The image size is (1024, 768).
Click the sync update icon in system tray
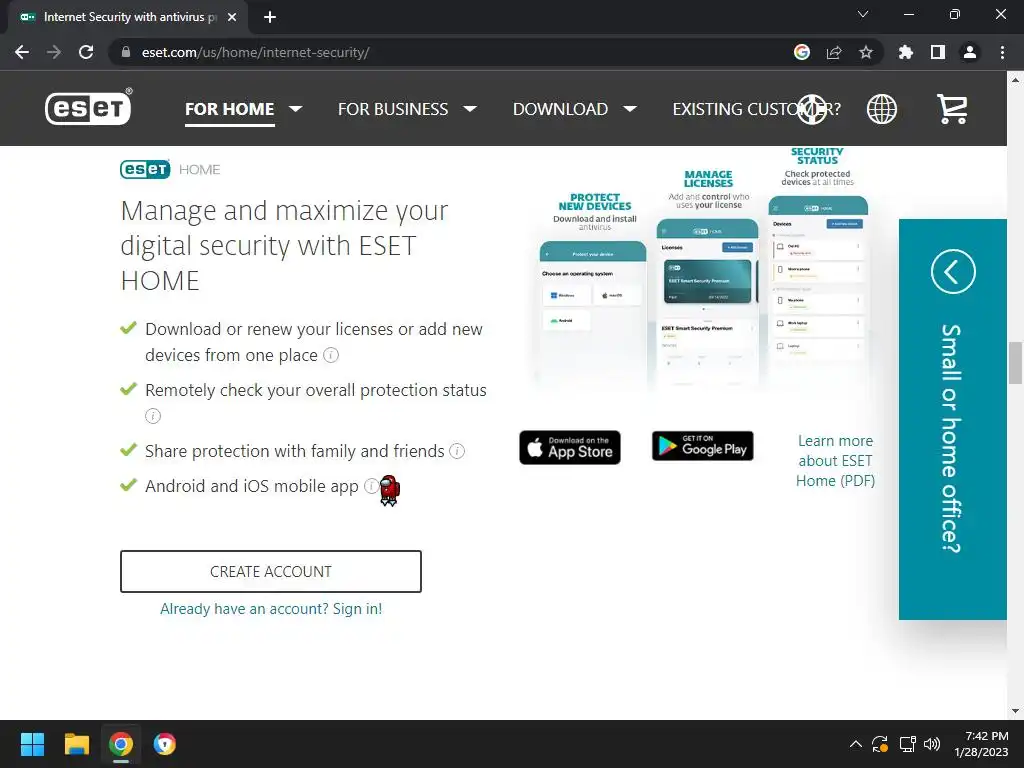[x=880, y=744]
